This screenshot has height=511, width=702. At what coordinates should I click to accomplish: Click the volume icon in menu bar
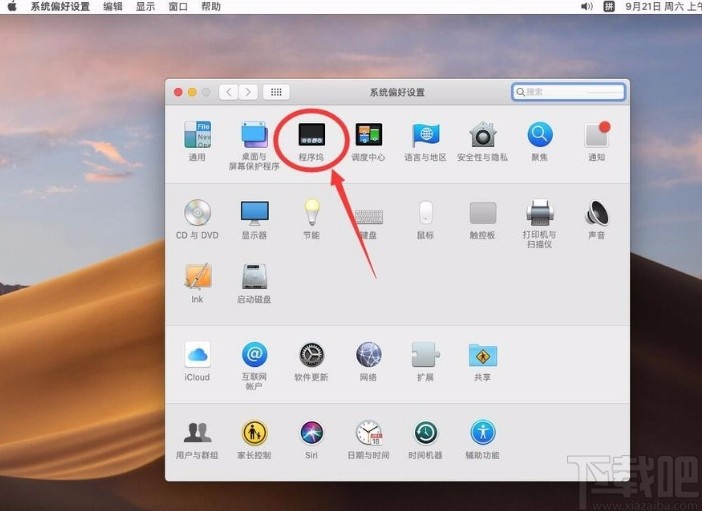pos(586,6)
